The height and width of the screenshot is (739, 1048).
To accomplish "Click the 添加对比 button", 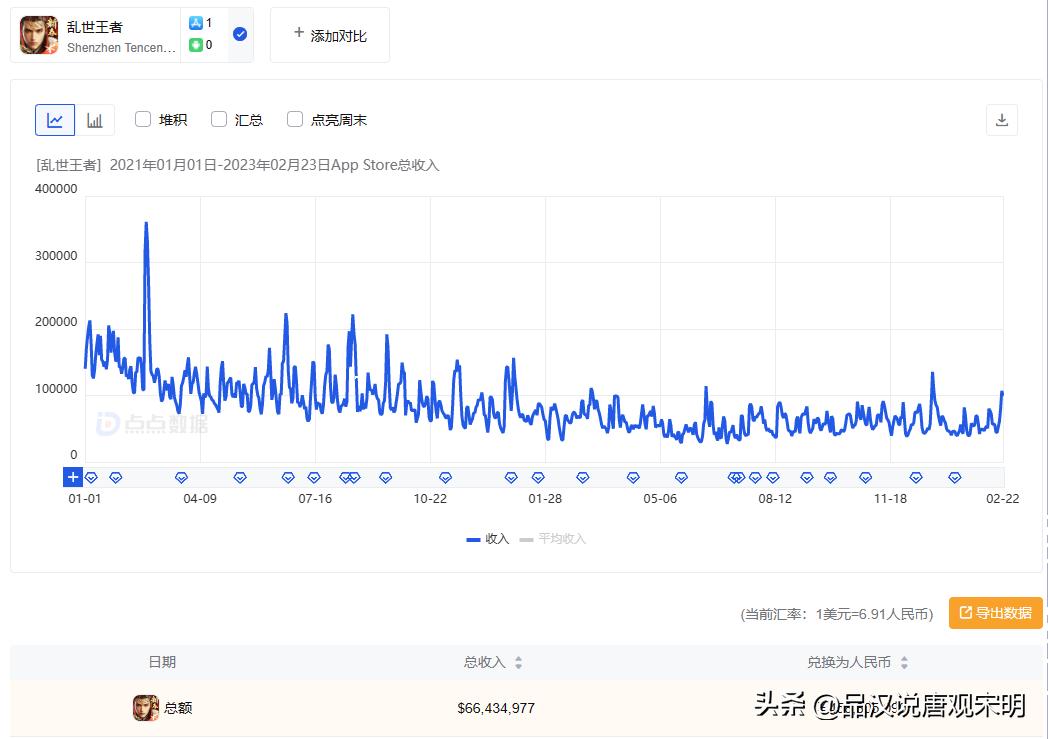I will (x=329, y=33).
